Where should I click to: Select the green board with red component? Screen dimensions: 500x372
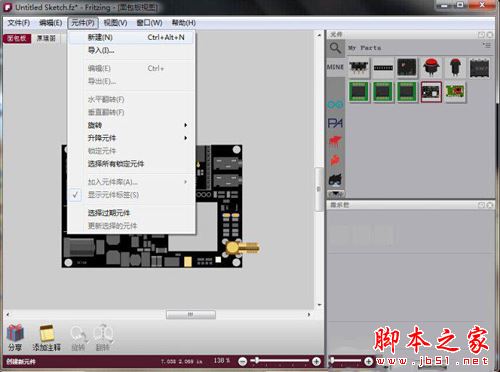pos(455,92)
